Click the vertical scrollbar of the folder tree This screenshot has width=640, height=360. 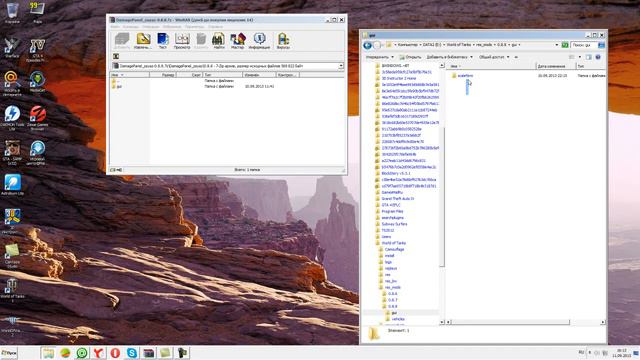442,198
